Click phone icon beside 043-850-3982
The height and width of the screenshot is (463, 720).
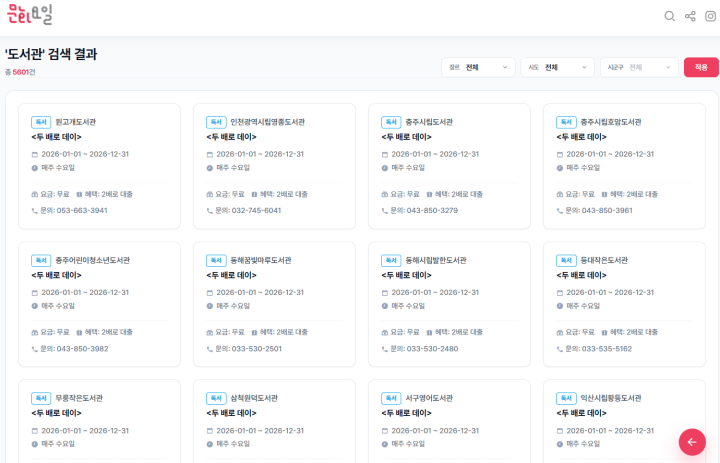(x=34, y=349)
